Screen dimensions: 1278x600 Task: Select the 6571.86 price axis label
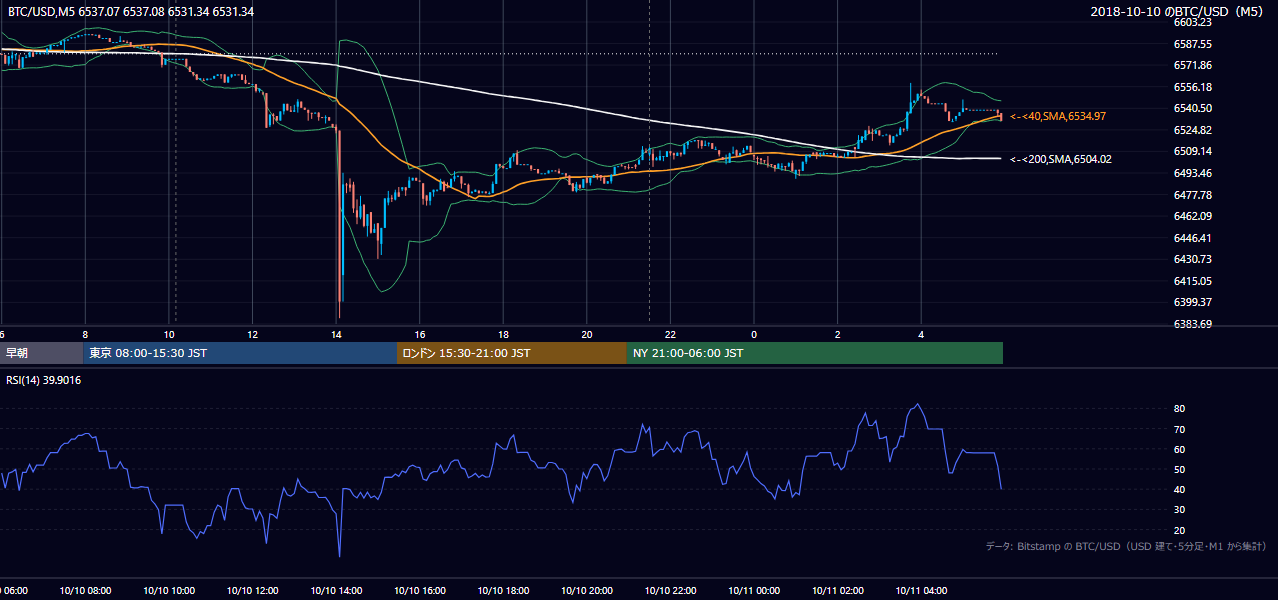pyautogui.click(x=1192, y=65)
